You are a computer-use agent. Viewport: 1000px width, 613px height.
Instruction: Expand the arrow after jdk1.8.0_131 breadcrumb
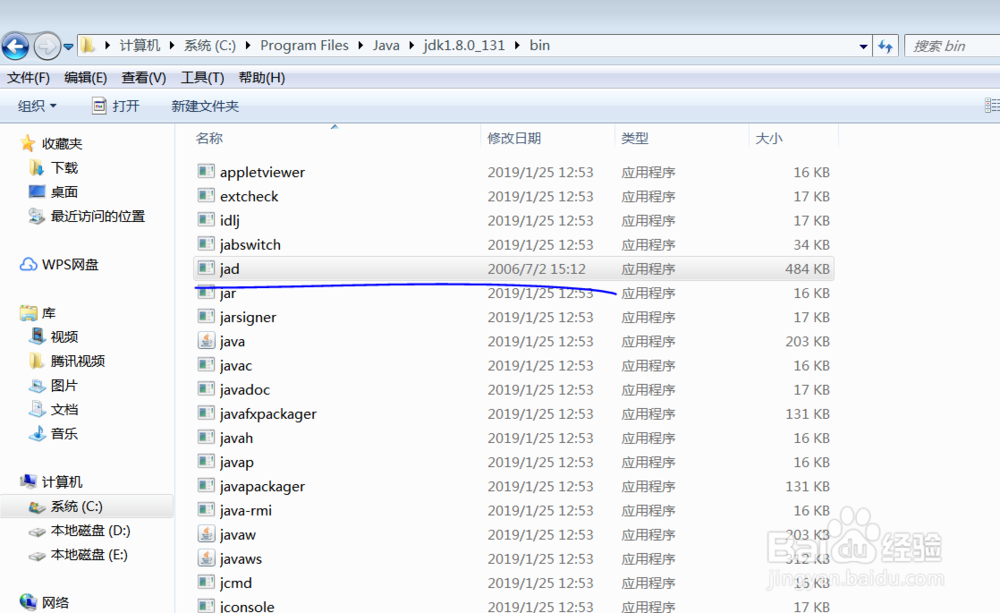click(517, 45)
